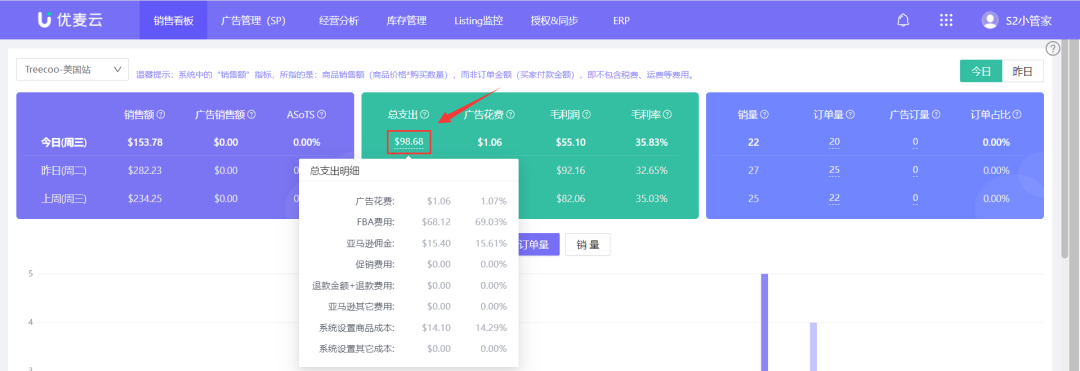Click info icon next to ASoTS

pyautogui.click(x=322, y=115)
